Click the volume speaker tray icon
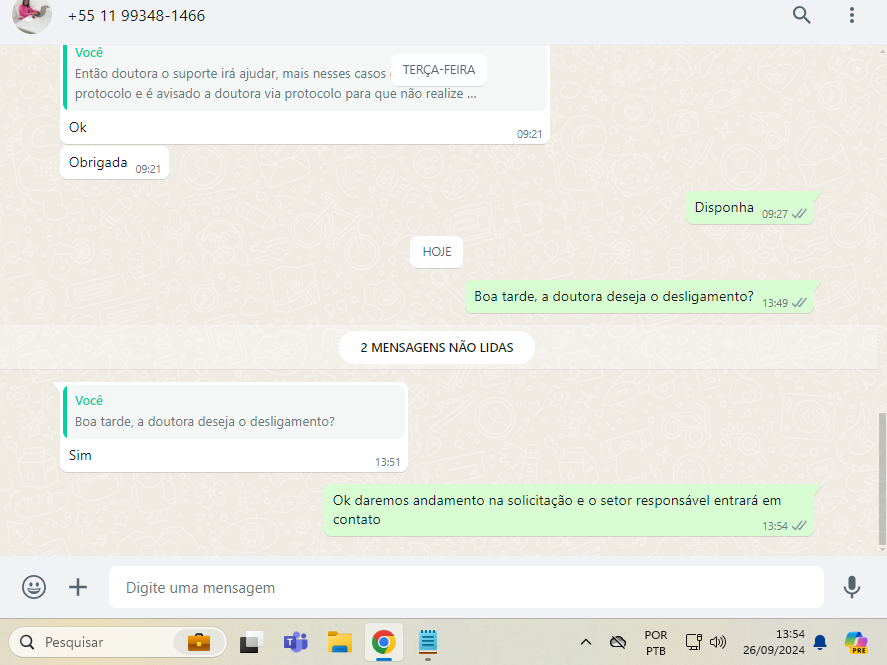 [x=718, y=642]
